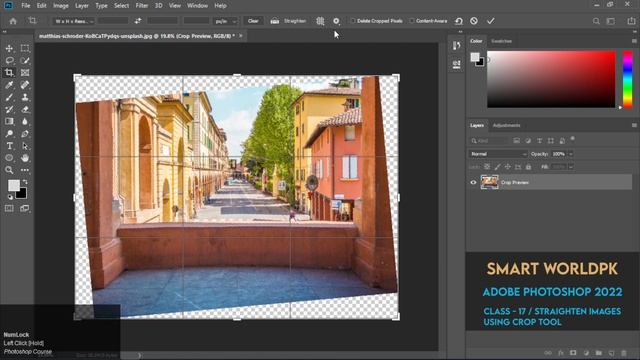Select the Pen tool
Image resolution: width=640 pixels, height=360 pixels.
click(25, 133)
